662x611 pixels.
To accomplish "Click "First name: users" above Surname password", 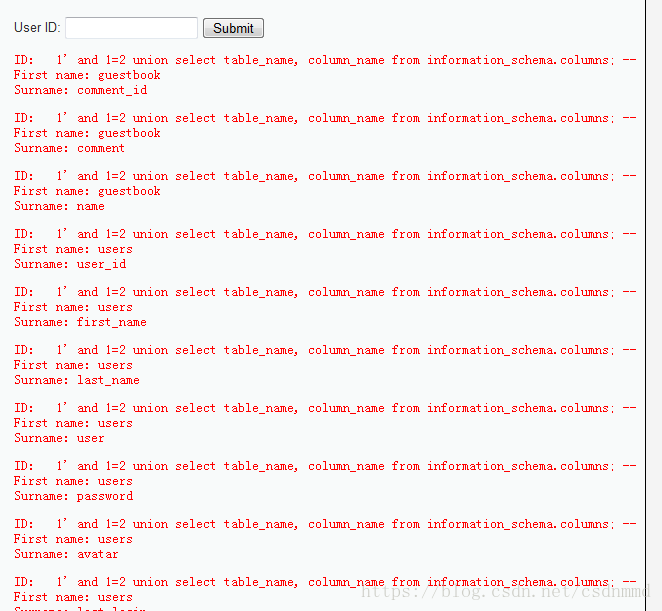I will pyautogui.click(x=73, y=481).
